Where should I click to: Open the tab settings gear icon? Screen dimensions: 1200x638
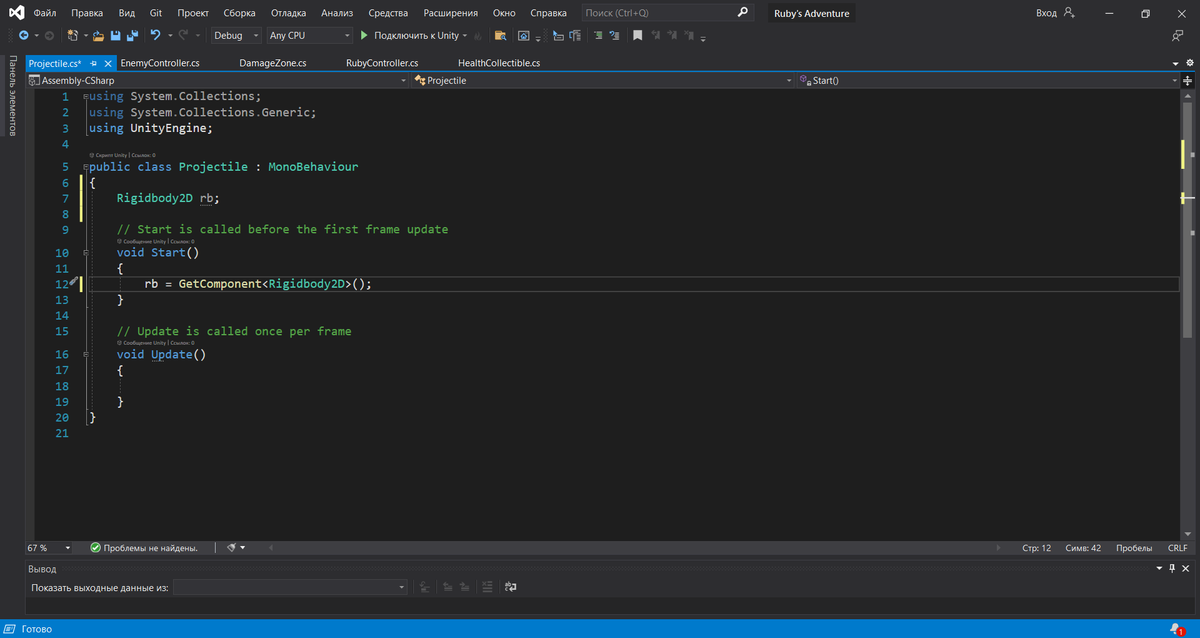pos(1189,63)
